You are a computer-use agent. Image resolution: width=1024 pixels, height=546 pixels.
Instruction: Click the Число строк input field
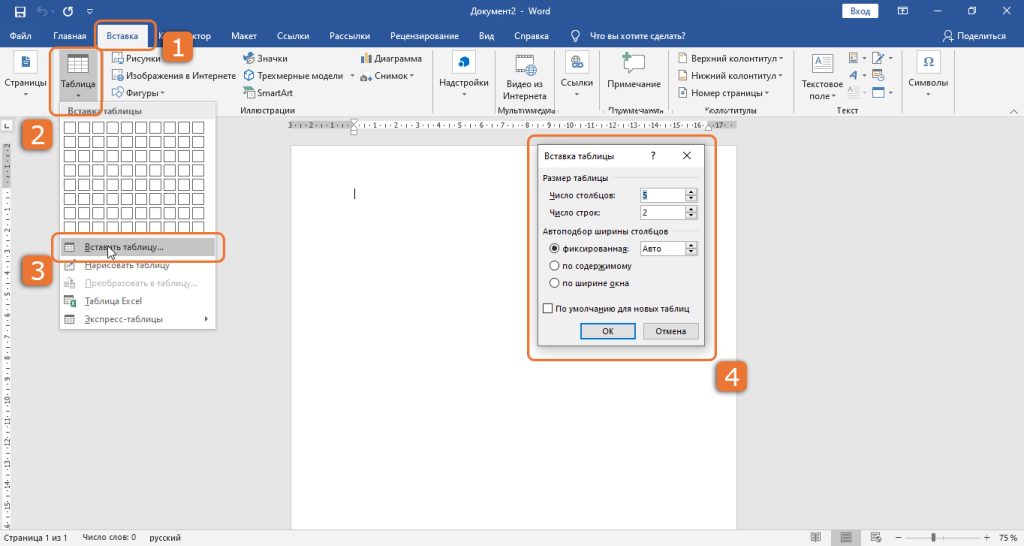pos(663,212)
